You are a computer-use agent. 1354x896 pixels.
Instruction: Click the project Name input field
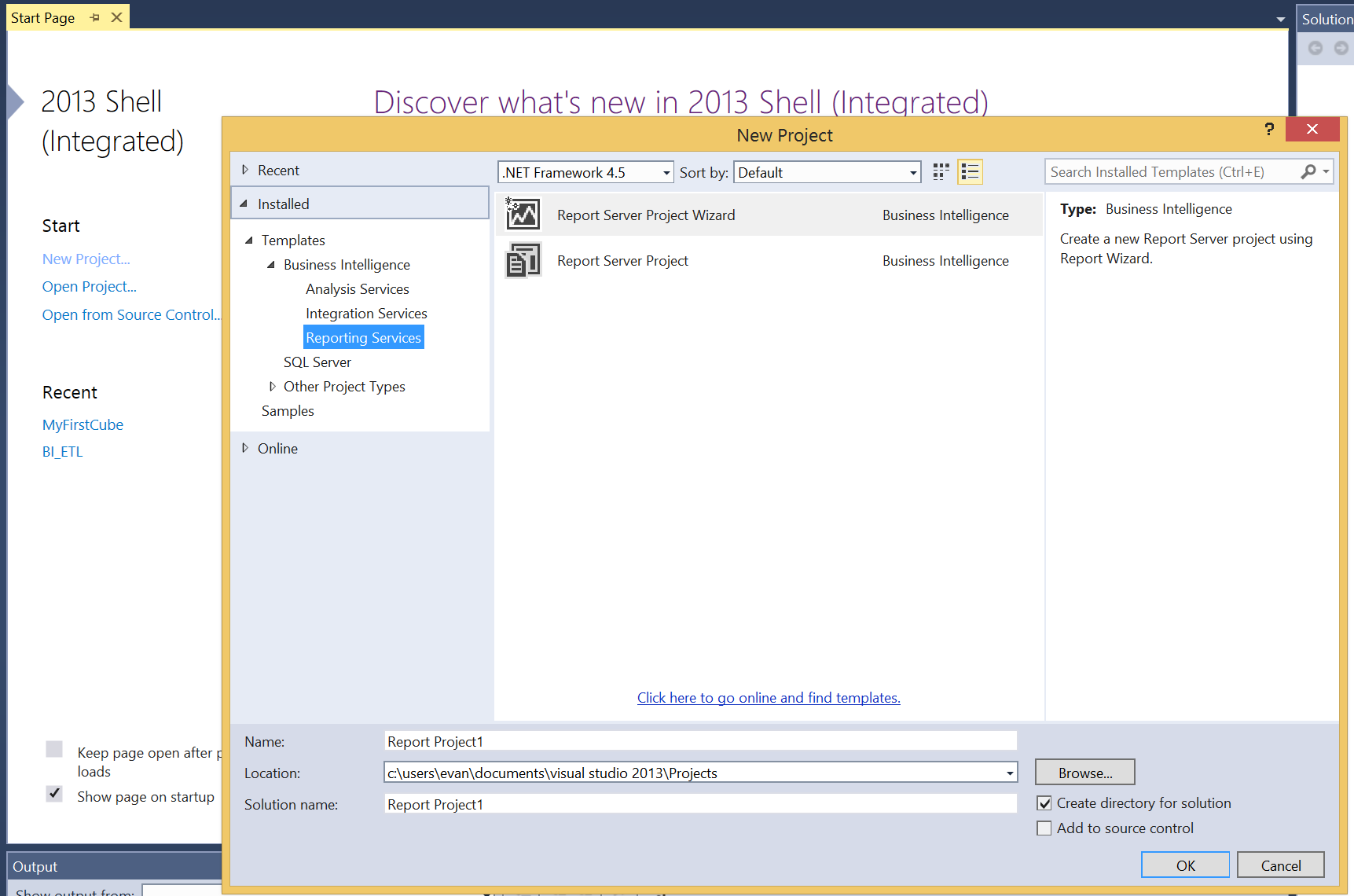pyautogui.click(x=700, y=741)
